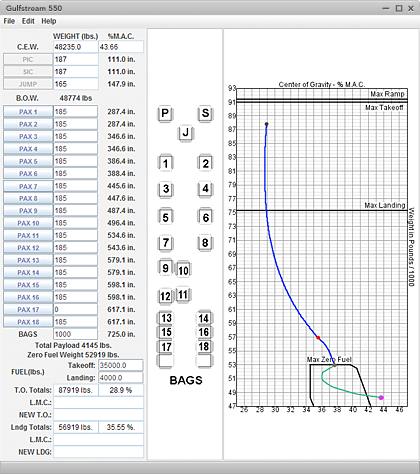Screen dimensions: 420x474
Task: Focus the Takeoff fuel field 35000.0
Action: click(121, 365)
